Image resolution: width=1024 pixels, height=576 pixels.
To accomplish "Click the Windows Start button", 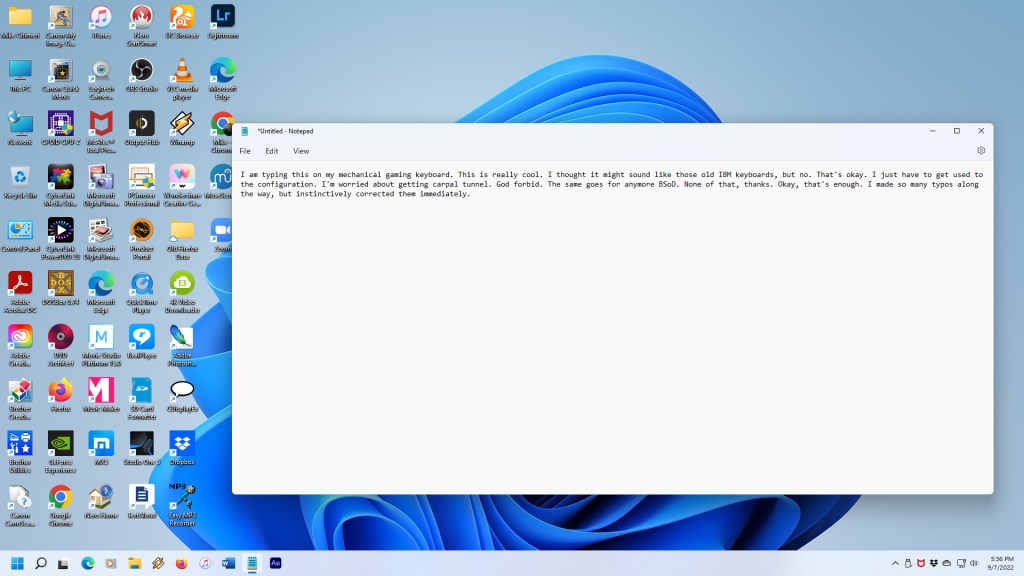I will tap(17, 563).
